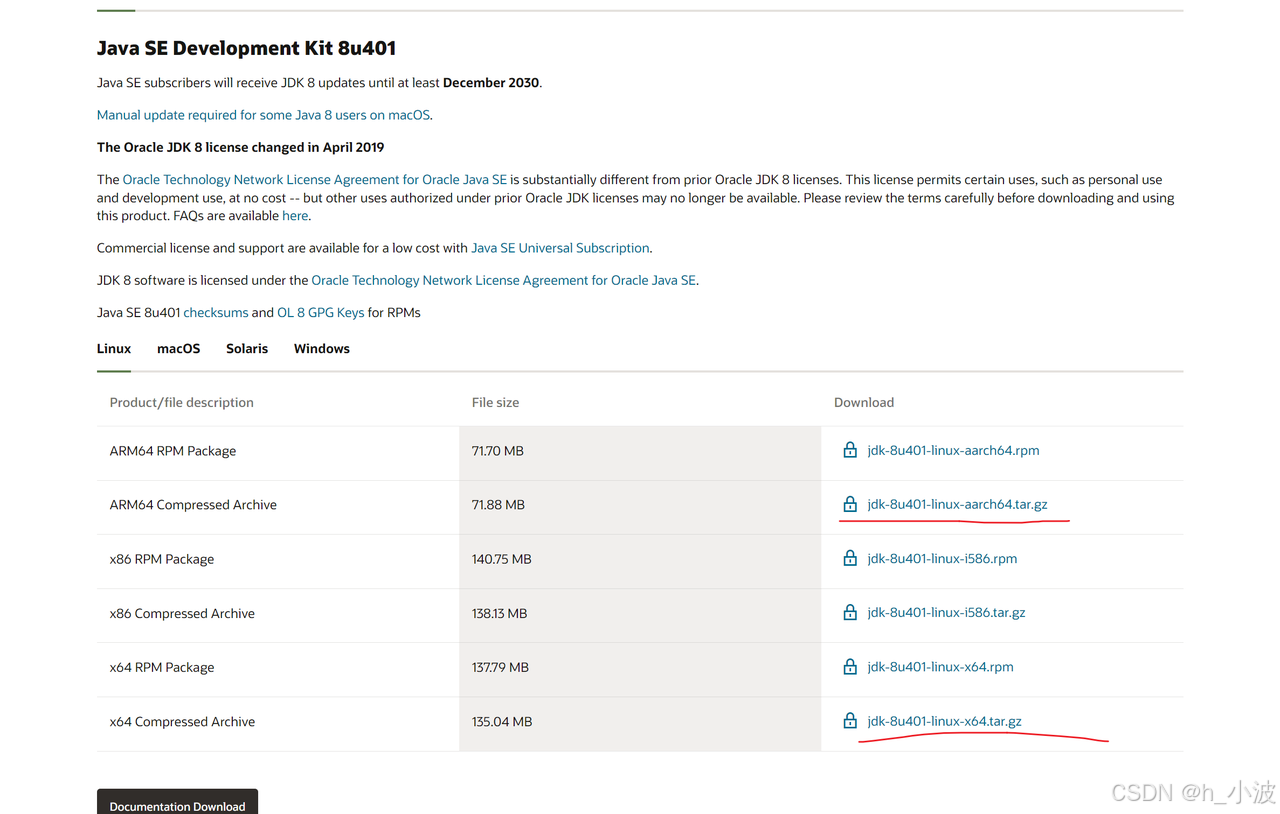
Task: Click the ARM64 RPM Package row label
Action: point(173,451)
